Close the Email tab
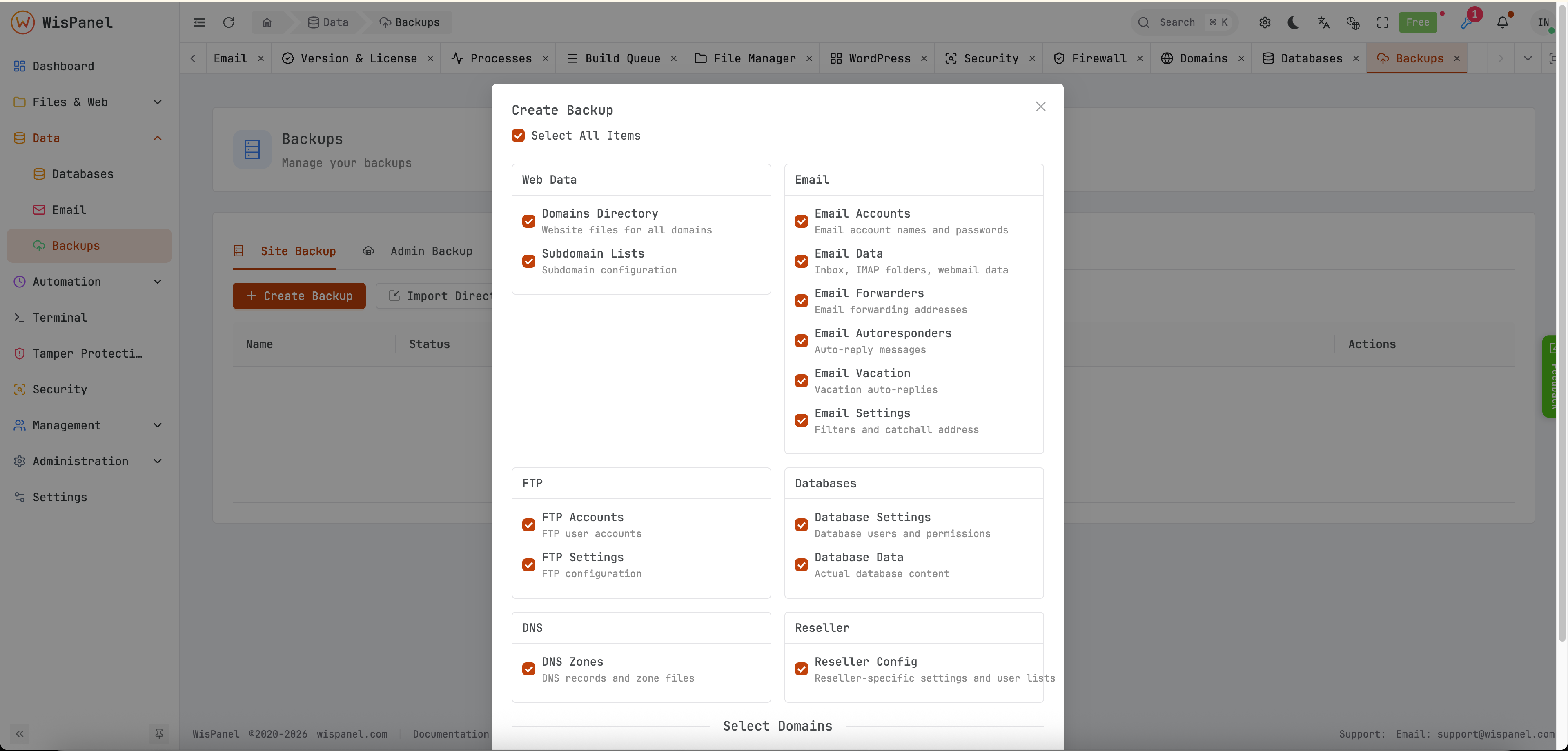Screen dimensions: 1568x751 click(261, 58)
